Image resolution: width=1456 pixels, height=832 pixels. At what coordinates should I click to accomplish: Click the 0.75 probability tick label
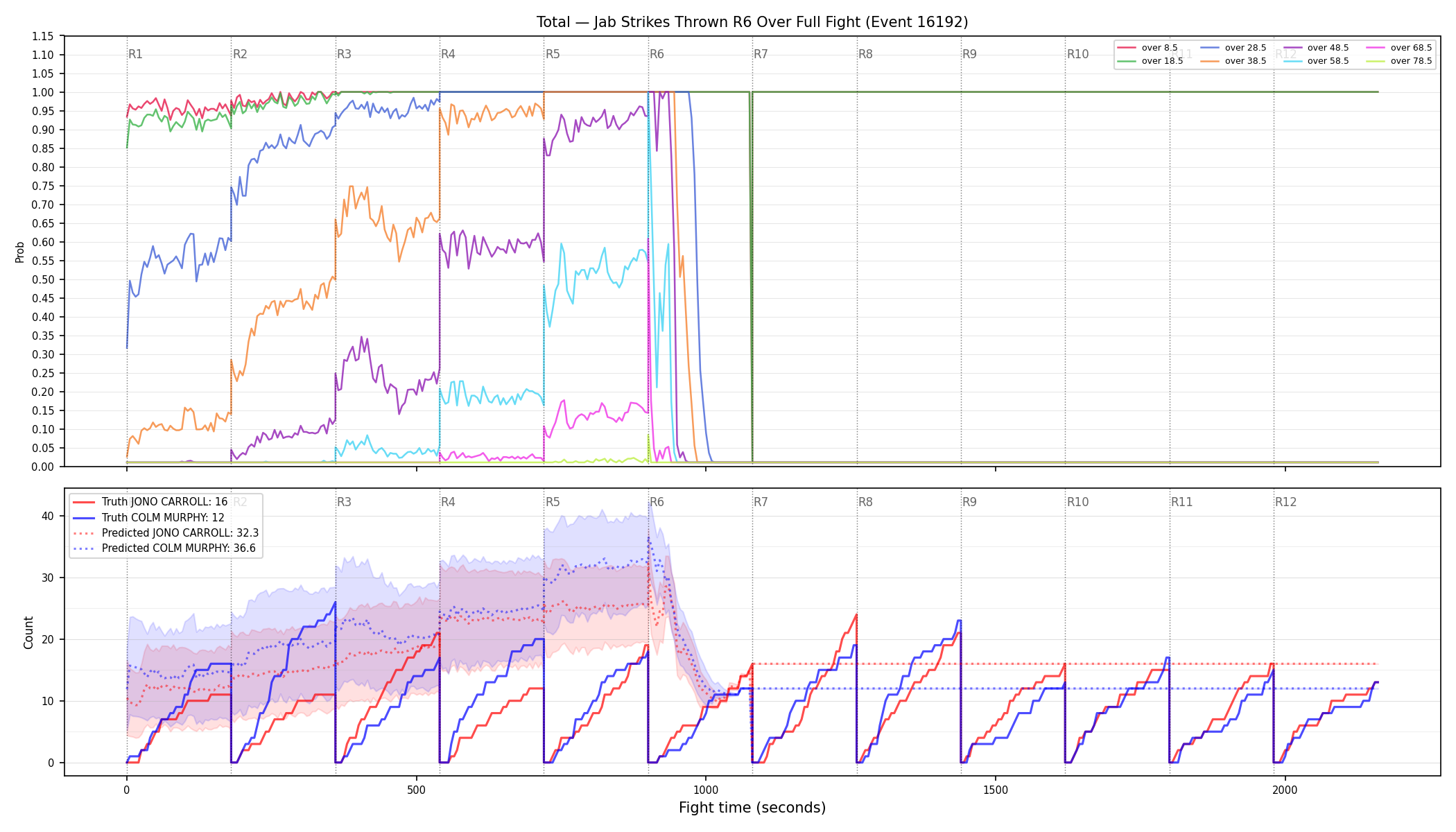43,186
